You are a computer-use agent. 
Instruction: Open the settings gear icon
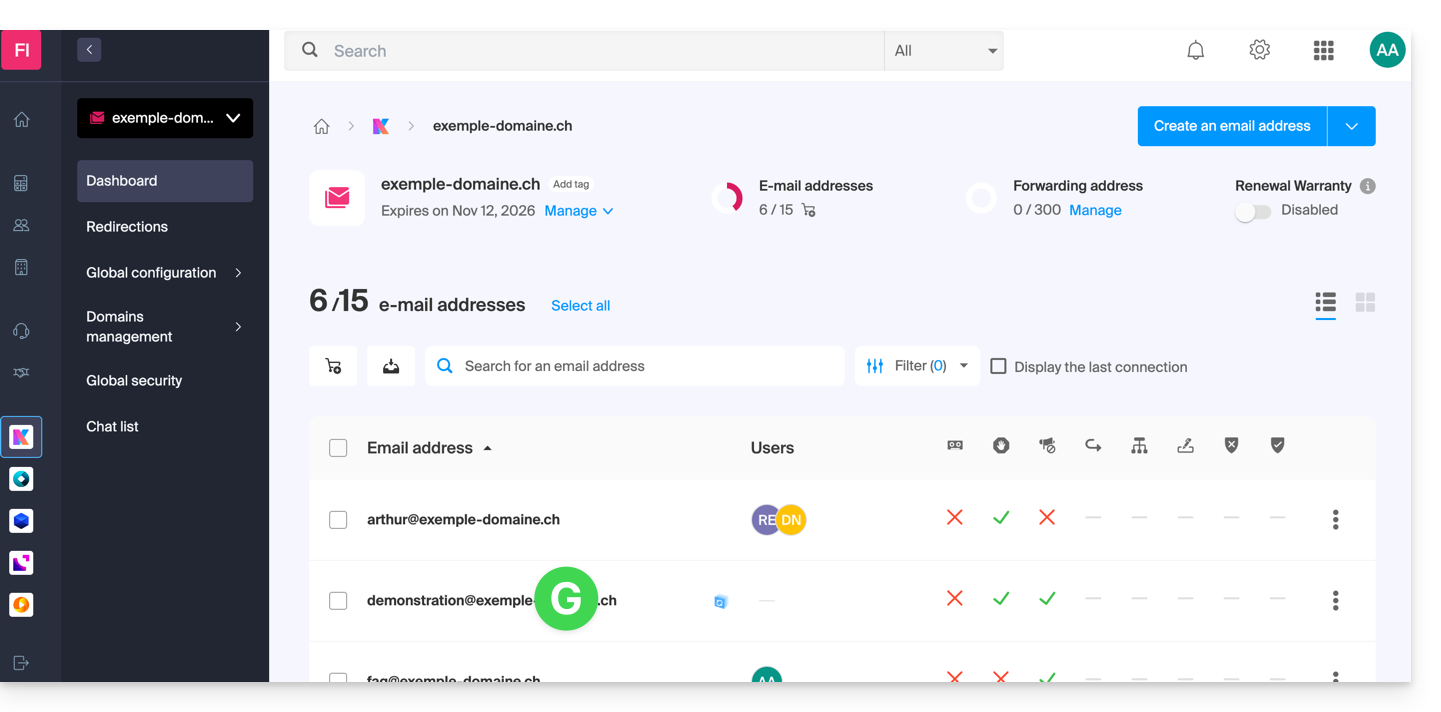[x=1259, y=50]
